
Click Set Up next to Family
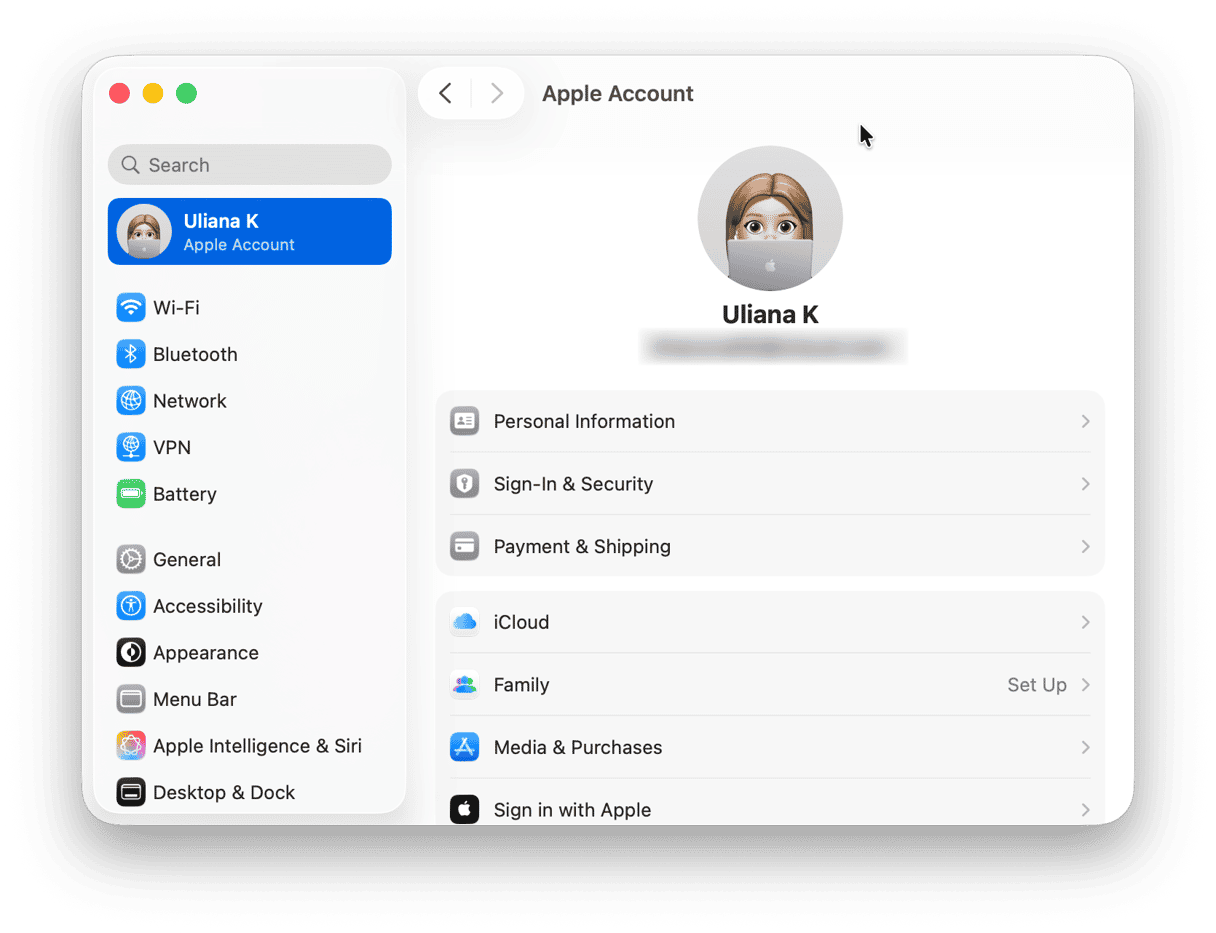(x=1037, y=685)
